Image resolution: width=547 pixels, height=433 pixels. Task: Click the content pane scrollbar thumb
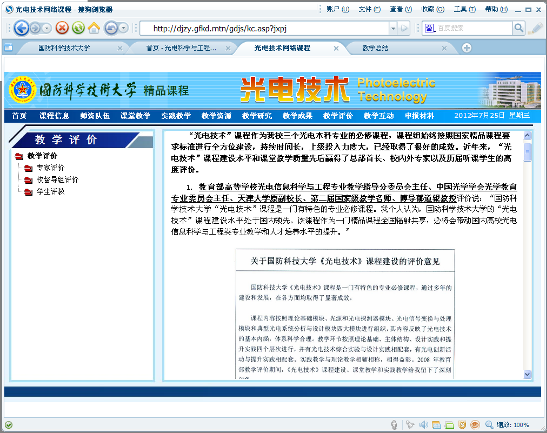click(x=527, y=152)
